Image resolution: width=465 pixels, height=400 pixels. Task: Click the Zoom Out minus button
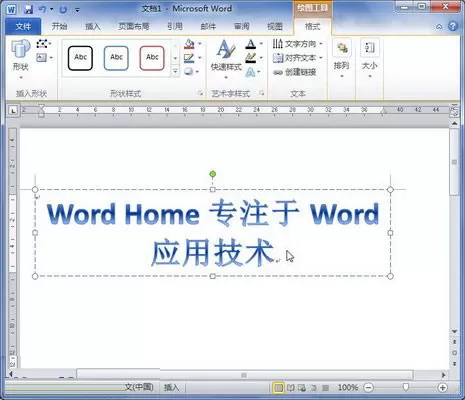point(368,387)
